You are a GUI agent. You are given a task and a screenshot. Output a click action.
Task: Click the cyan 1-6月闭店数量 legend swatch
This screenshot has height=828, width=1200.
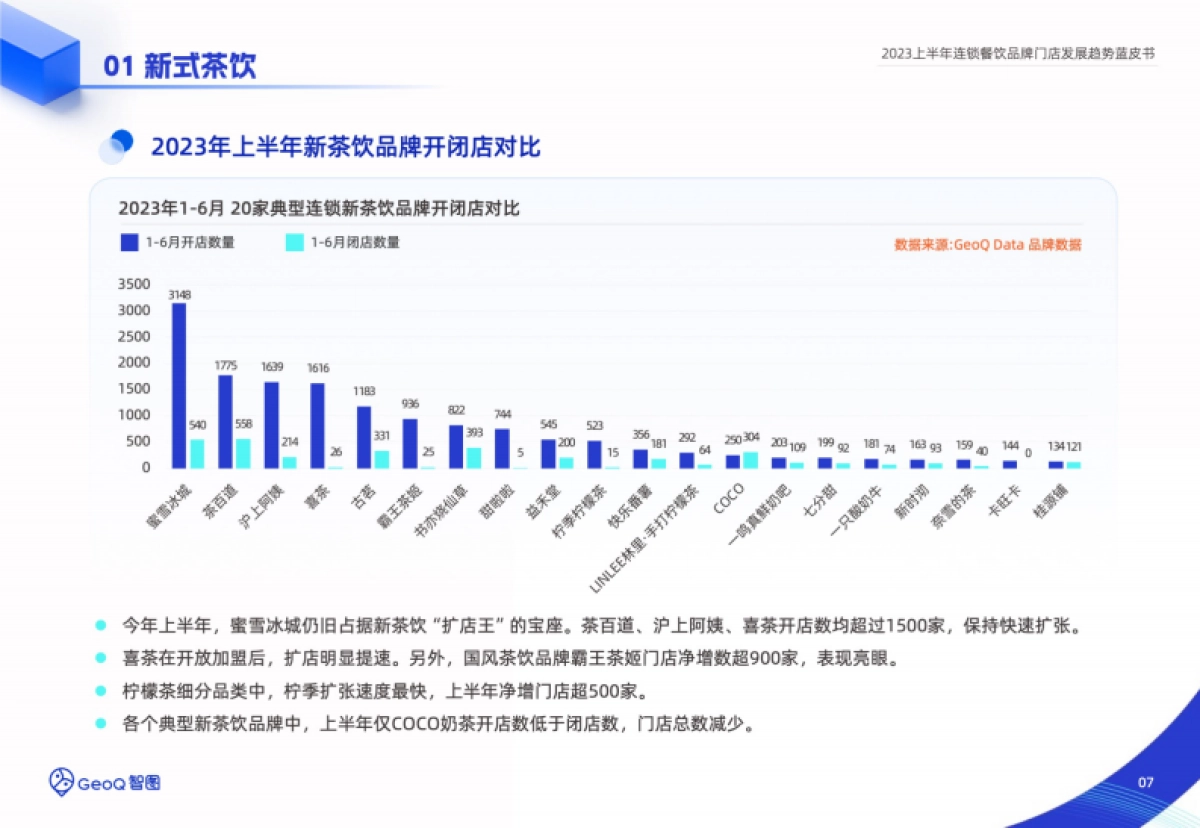[294, 242]
